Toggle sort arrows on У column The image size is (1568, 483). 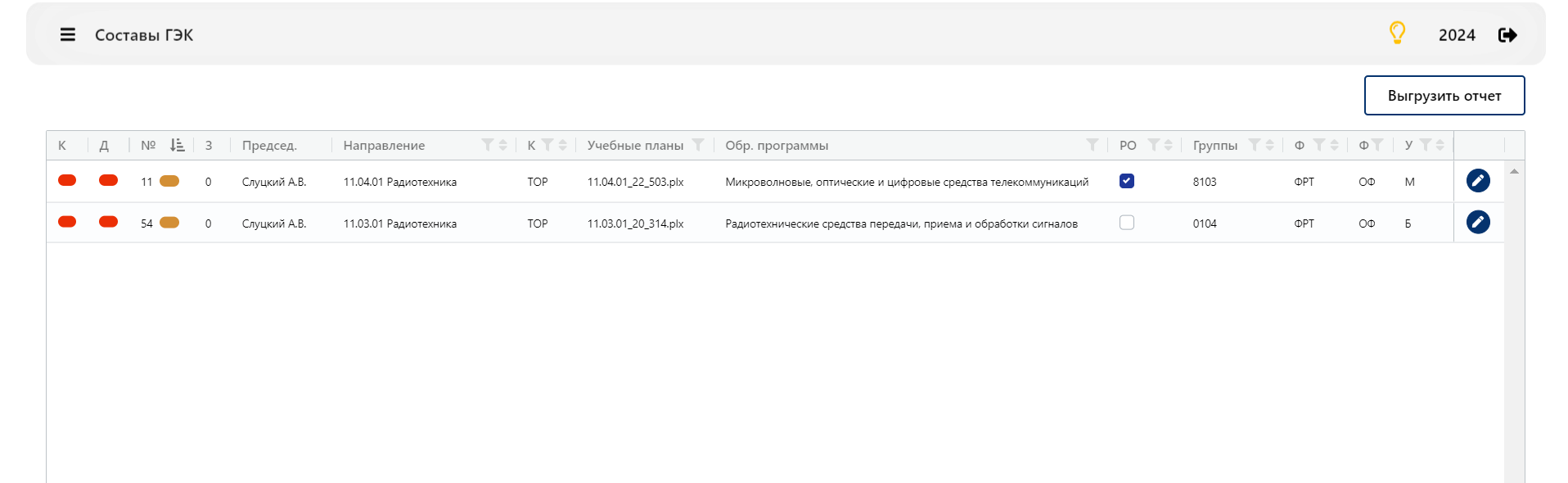(1440, 145)
